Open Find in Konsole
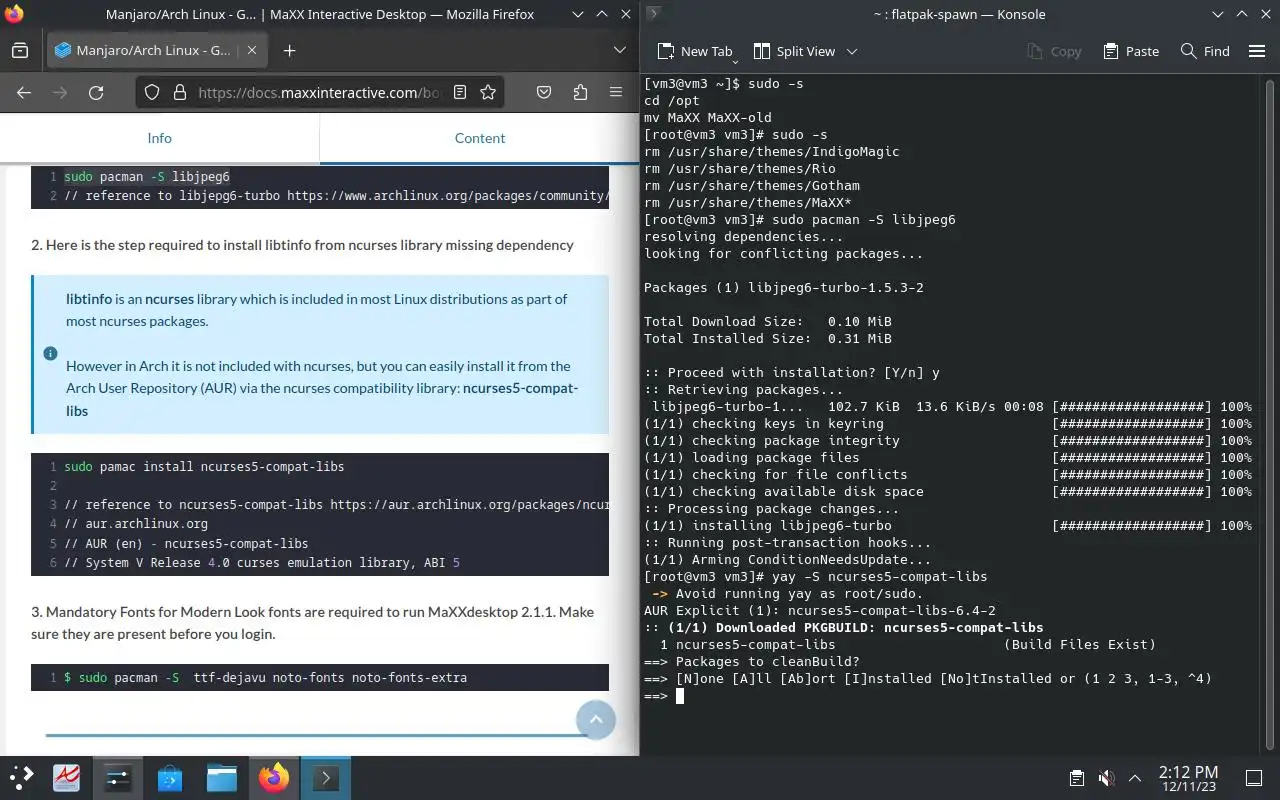 [x=1205, y=51]
